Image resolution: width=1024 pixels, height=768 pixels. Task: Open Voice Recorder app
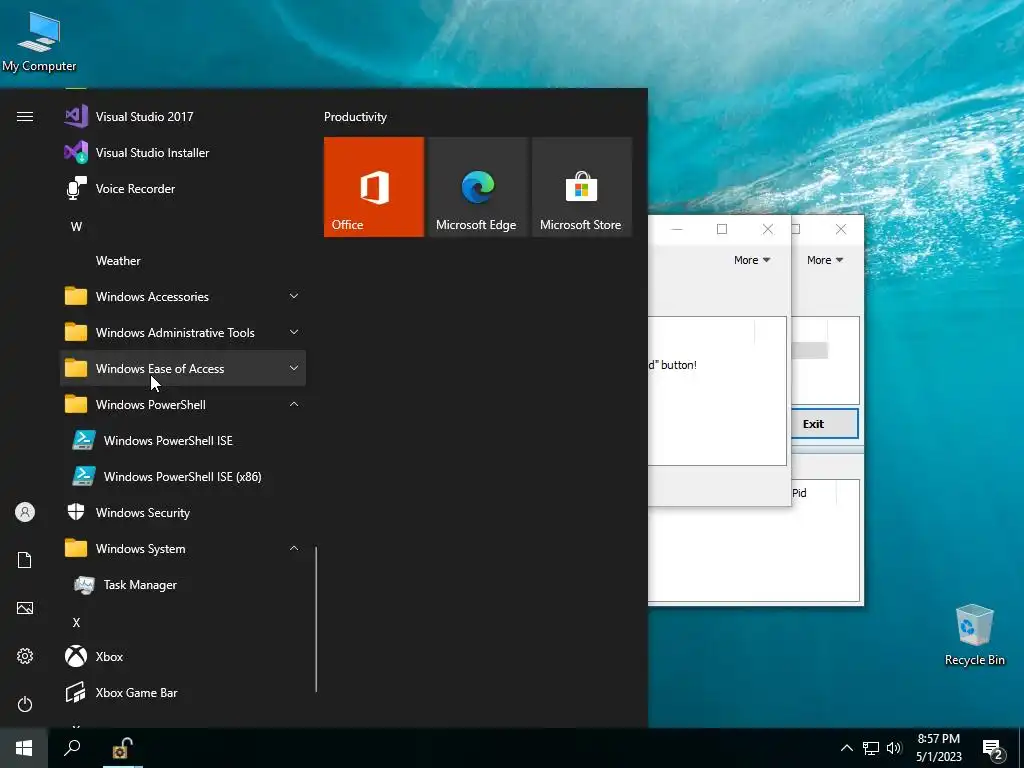183,189
